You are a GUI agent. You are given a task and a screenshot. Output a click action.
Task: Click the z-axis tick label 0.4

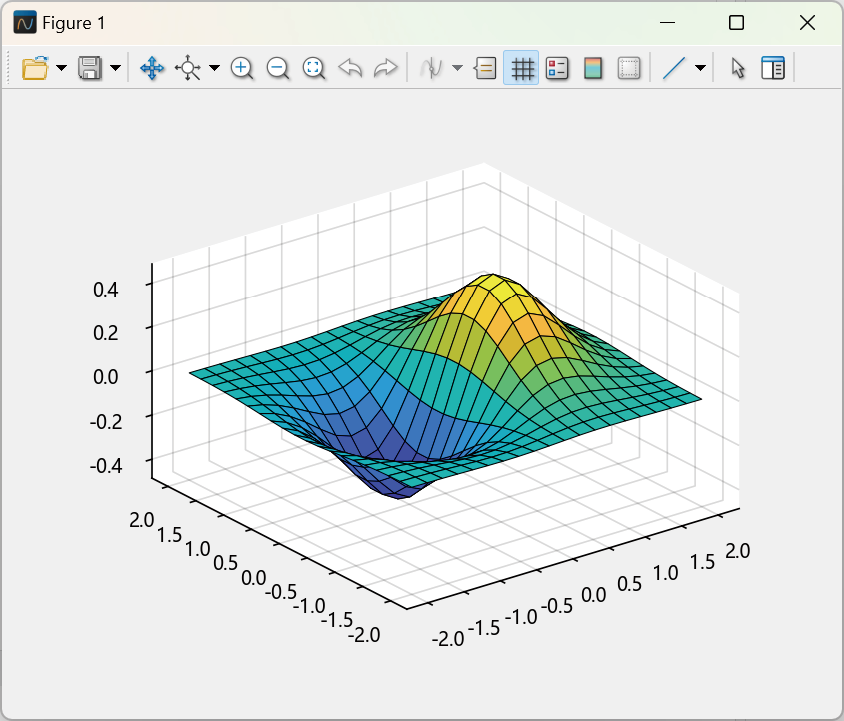106,290
